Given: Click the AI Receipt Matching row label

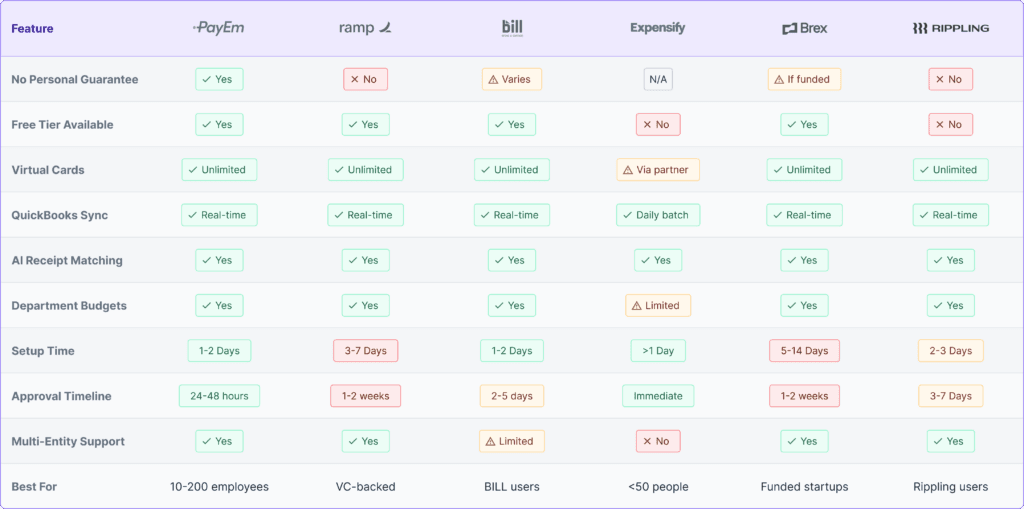Looking at the screenshot, I should coord(67,261).
